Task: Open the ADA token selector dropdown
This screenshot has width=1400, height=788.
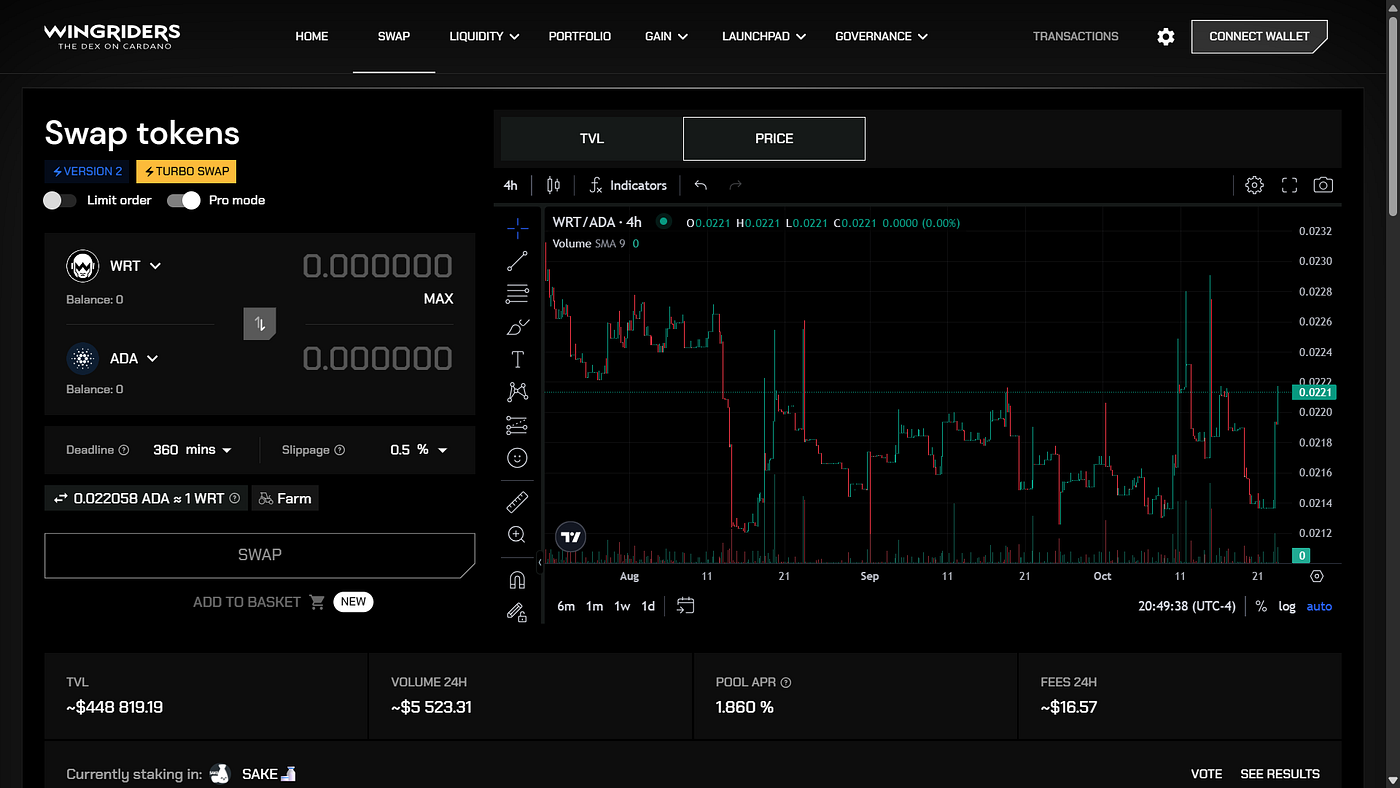Action: click(113, 358)
